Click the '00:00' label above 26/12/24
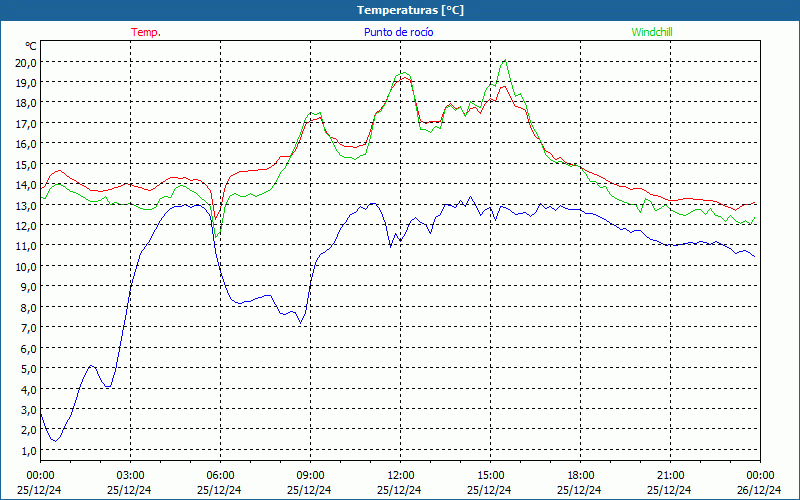Viewport: 800px width, 500px height. click(760, 476)
